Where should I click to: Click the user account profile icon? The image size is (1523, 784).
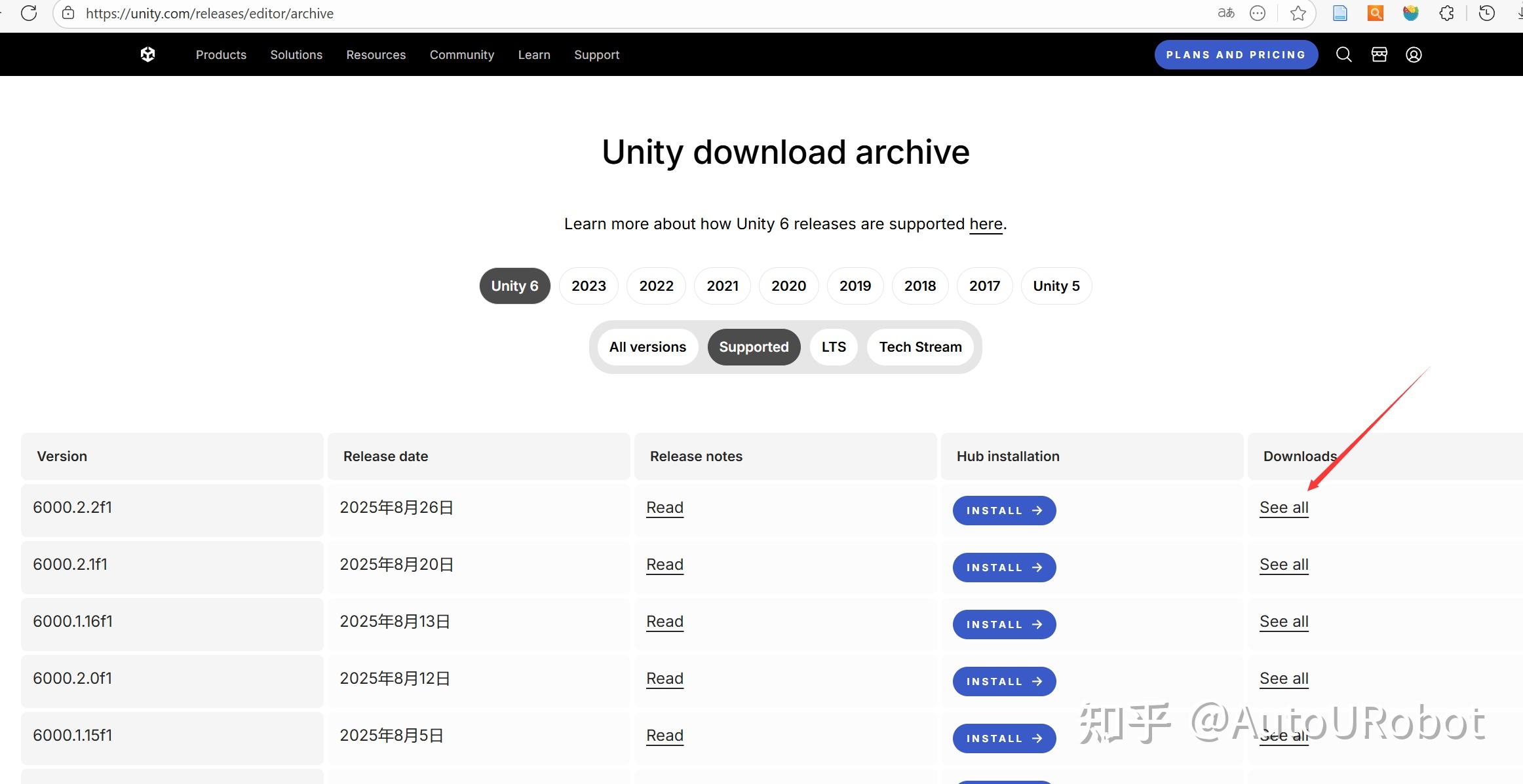tap(1414, 54)
